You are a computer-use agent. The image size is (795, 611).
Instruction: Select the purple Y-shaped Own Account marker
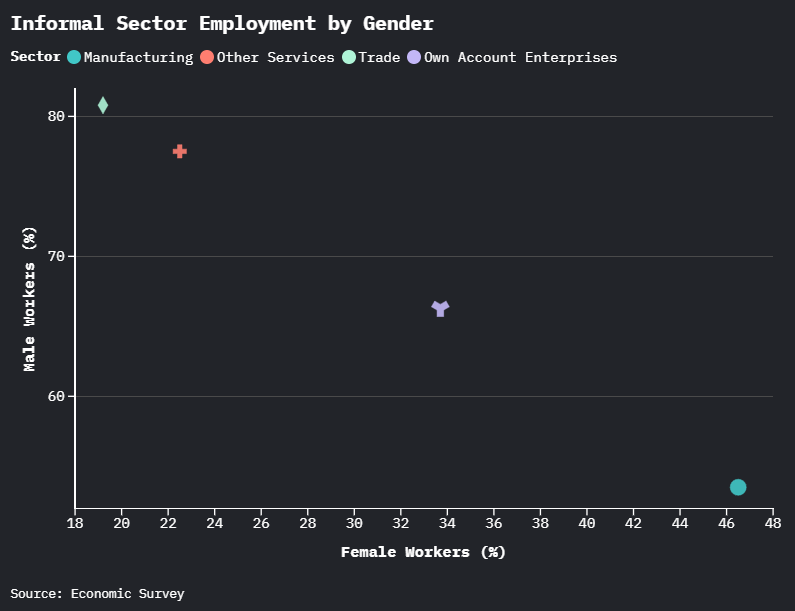click(440, 308)
